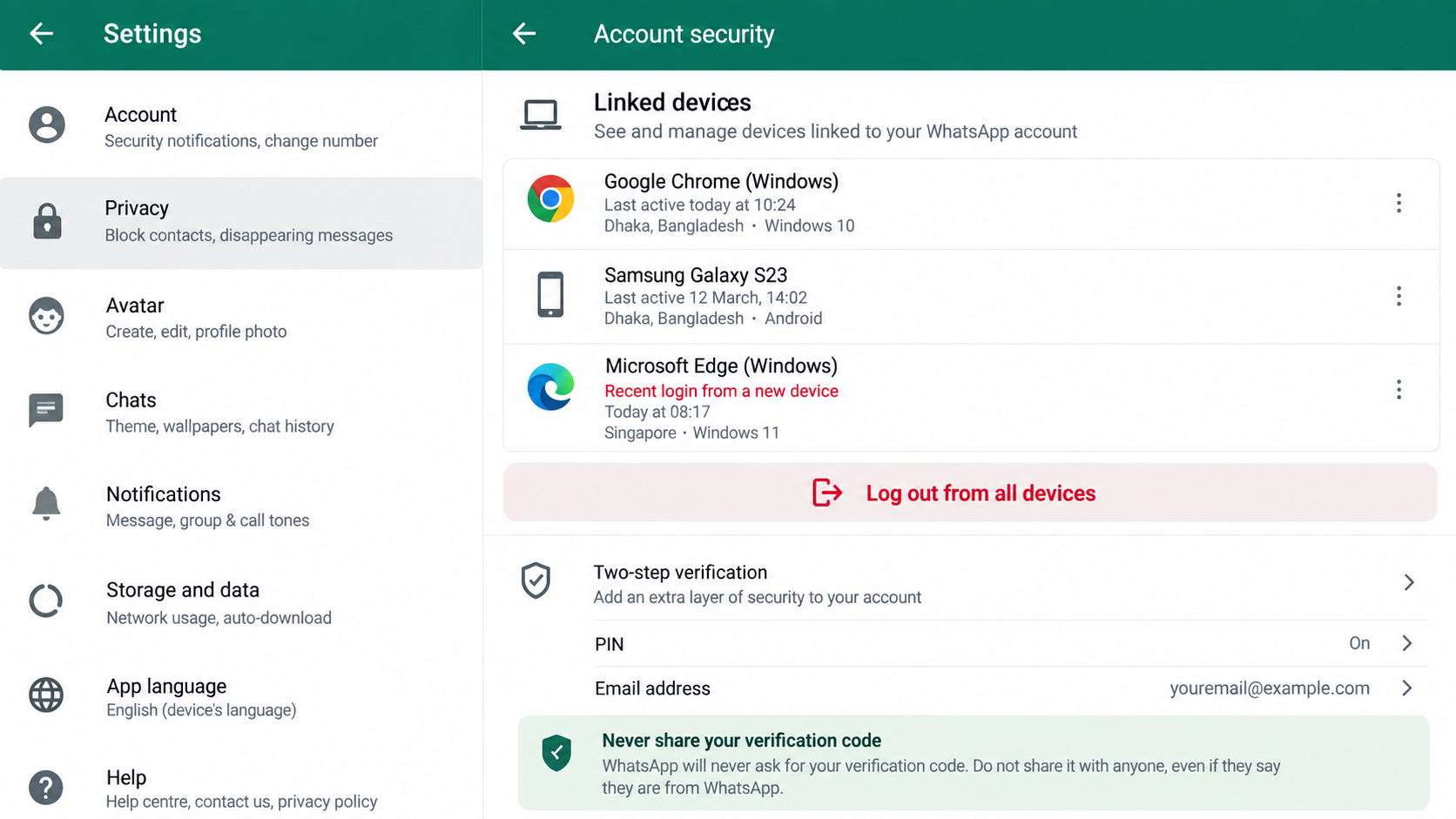Click youremail@example.com value
Viewport: 1456px width, 819px height.
click(1270, 688)
